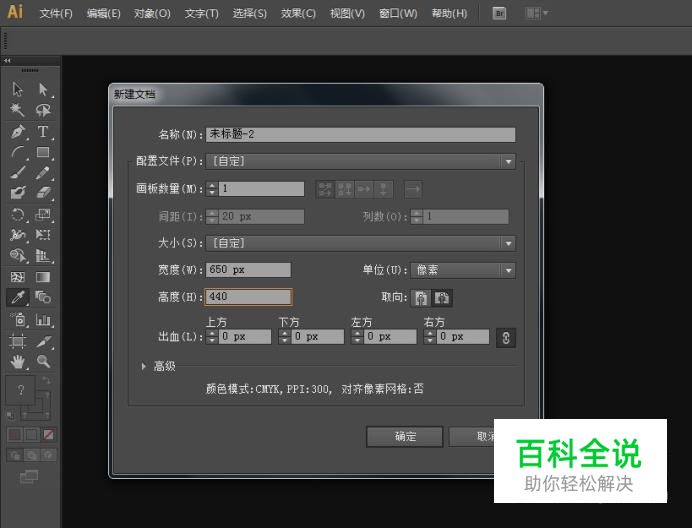
Task: Open the 窗口(W) menu
Action: click(398, 13)
